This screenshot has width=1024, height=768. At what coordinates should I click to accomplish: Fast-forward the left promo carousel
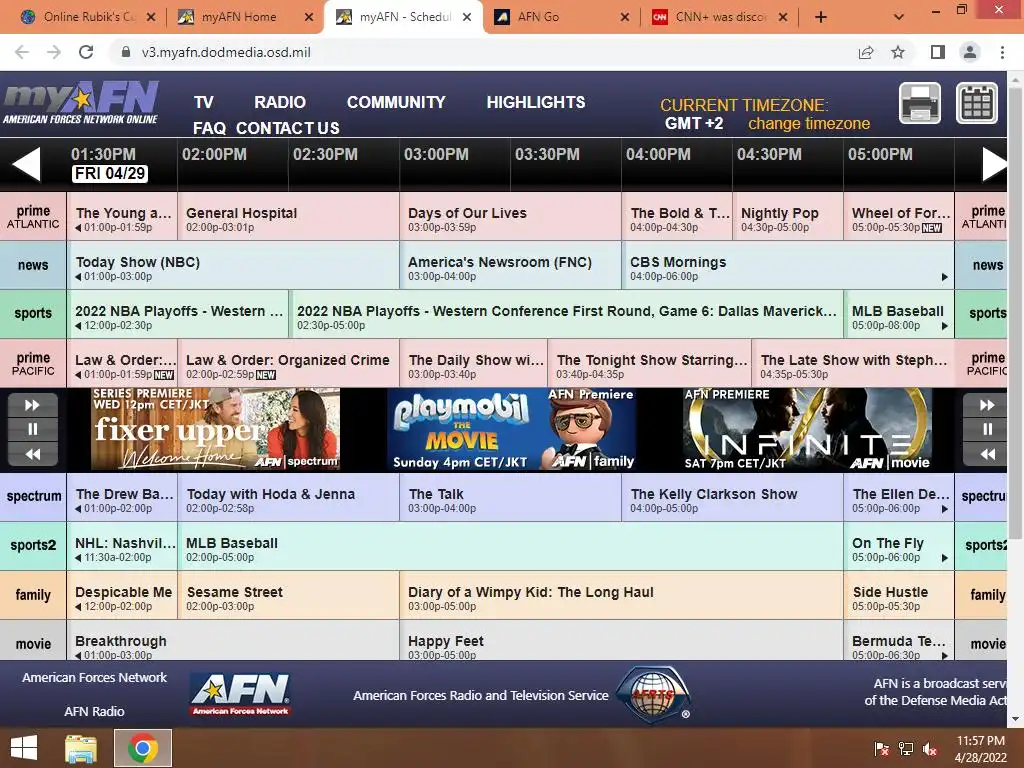click(33, 405)
